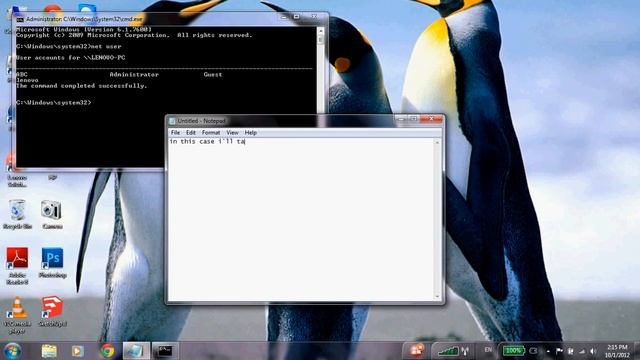Viewport: 640px width, 360px height.
Task: Maximize the Notepad window
Action: click(x=413, y=119)
